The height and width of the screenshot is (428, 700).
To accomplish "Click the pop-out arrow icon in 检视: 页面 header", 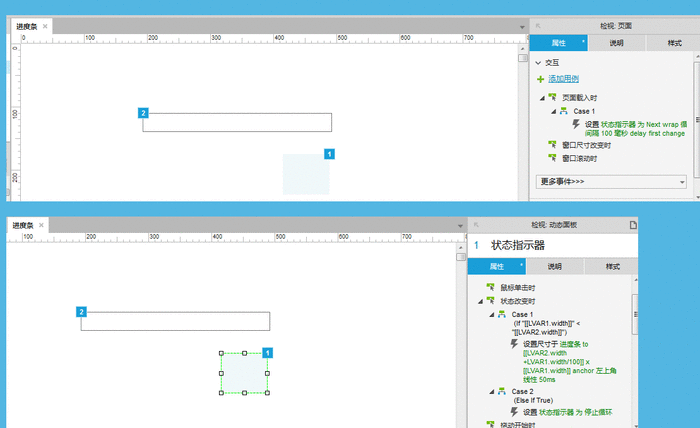I will (538, 26).
